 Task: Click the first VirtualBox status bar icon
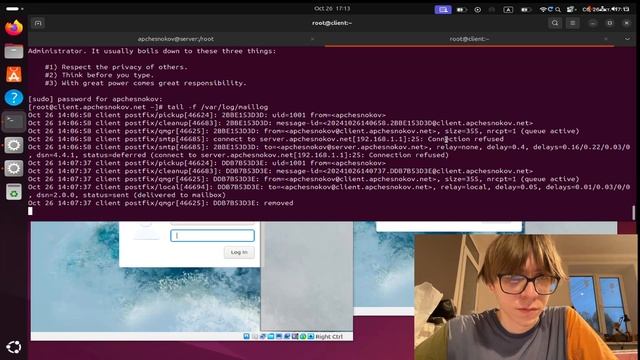click(247, 336)
